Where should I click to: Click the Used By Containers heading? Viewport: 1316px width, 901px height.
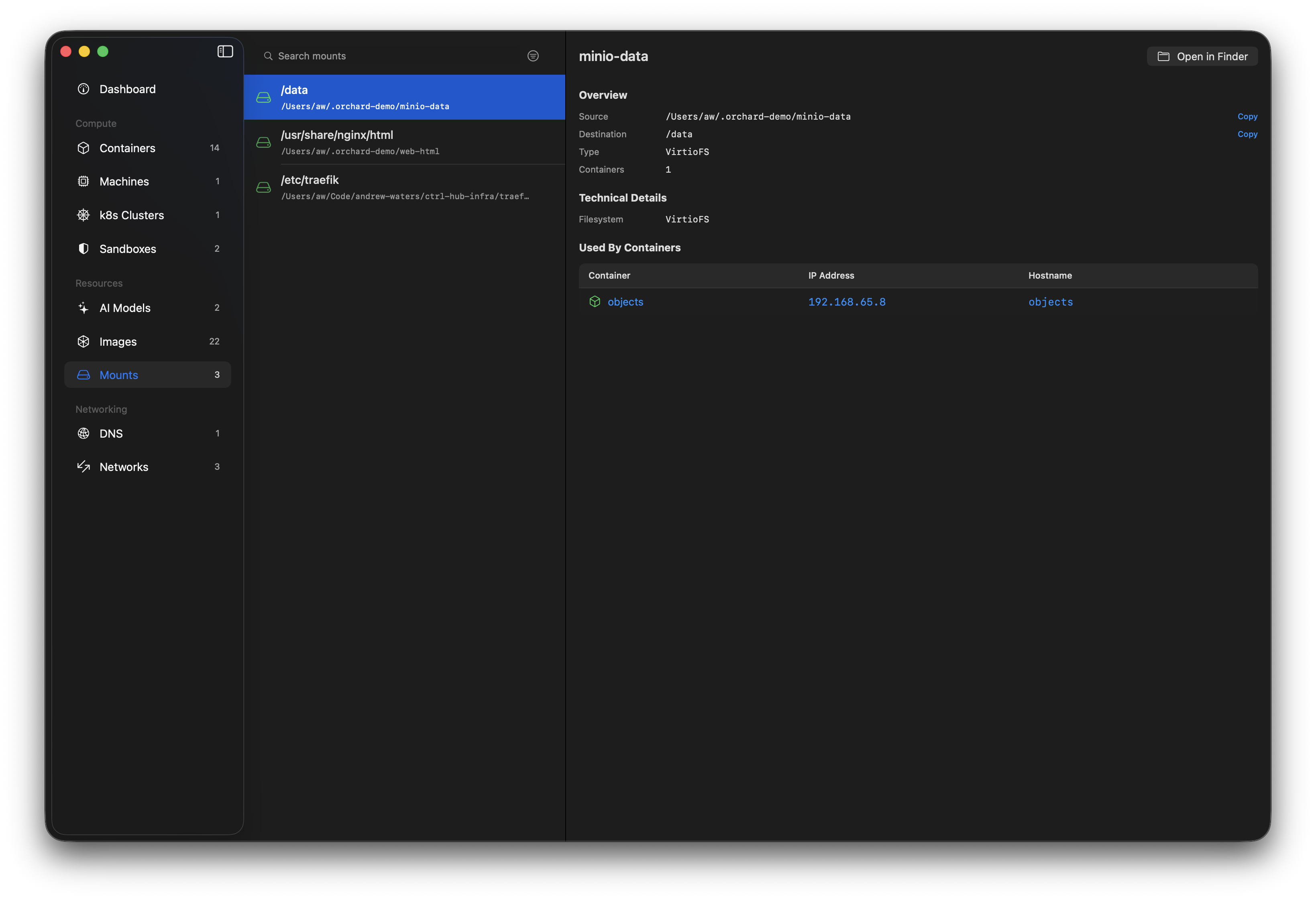coord(629,247)
